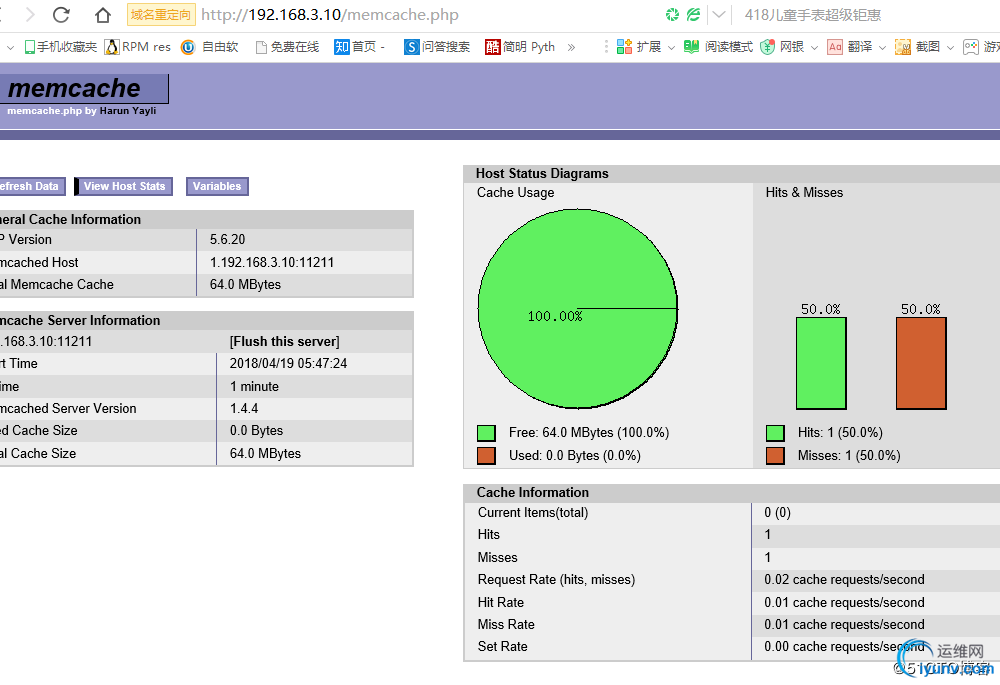Viewport: 1000px width, 685px height.
Task: Click the green Free legend swatch
Action: tap(487, 433)
